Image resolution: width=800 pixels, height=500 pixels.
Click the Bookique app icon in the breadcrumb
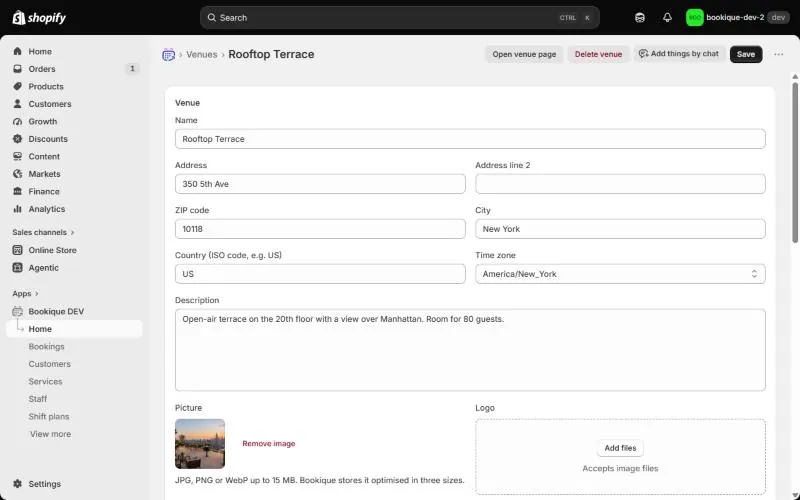click(x=168, y=55)
